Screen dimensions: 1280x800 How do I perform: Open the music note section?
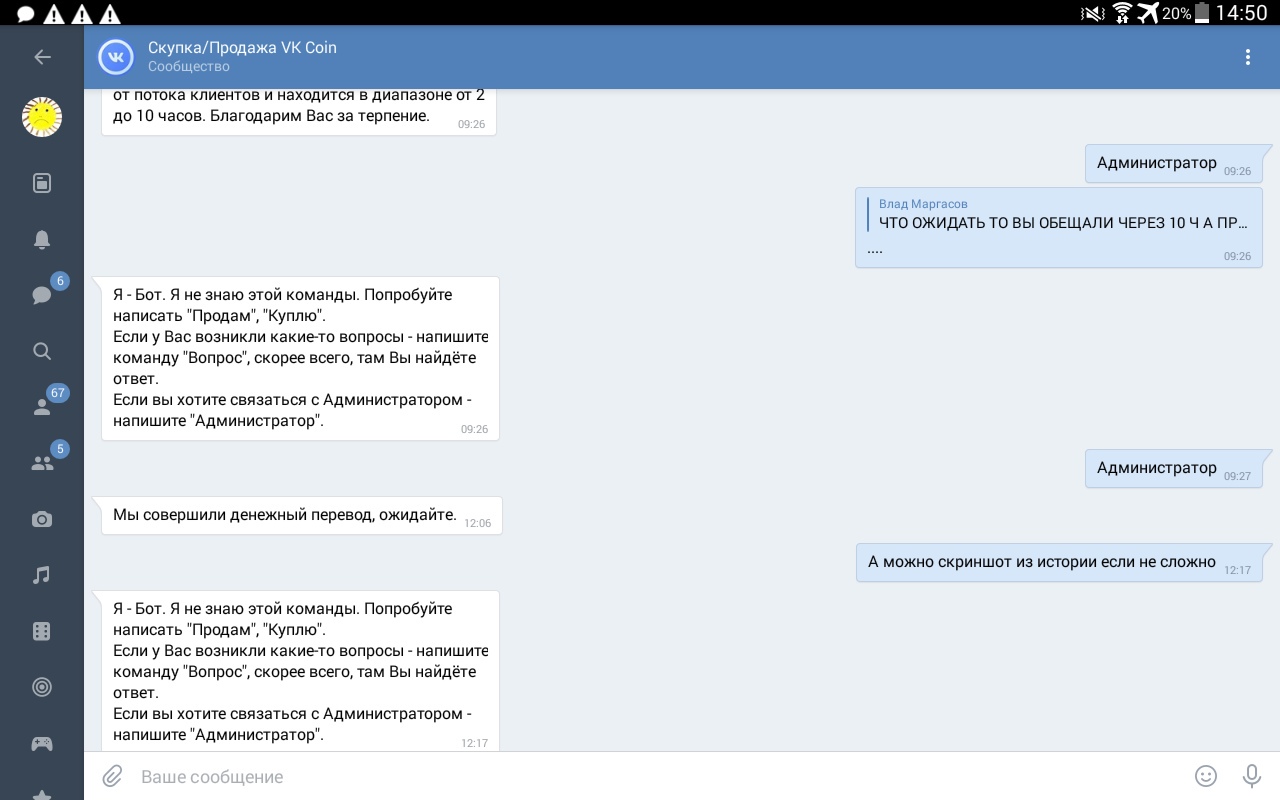42,575
